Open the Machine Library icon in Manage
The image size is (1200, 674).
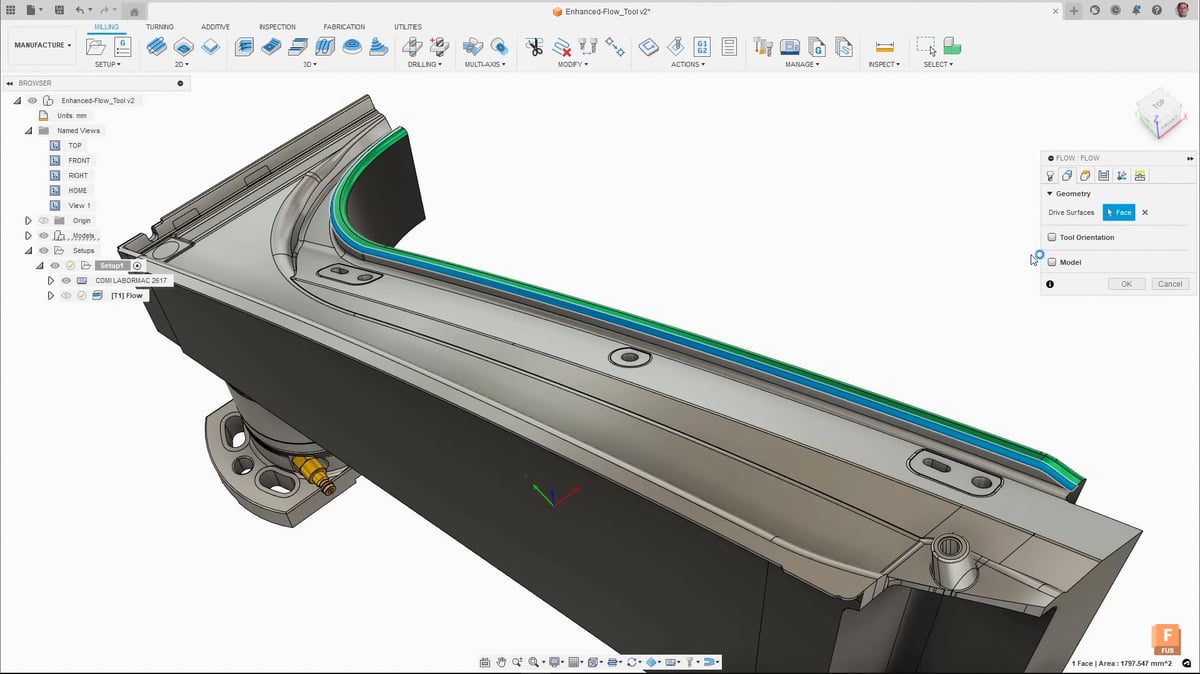coord(790,46)
